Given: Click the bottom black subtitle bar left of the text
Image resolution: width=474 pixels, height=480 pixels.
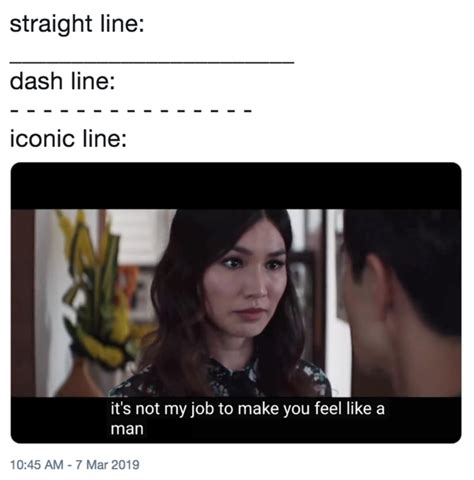Looking at the screenshot, I should (60, 420).
